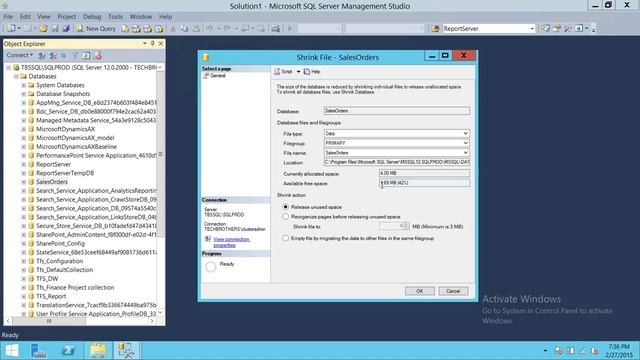Select the MicrosoftDynamicsAX database in tree

tap(65, 129)
